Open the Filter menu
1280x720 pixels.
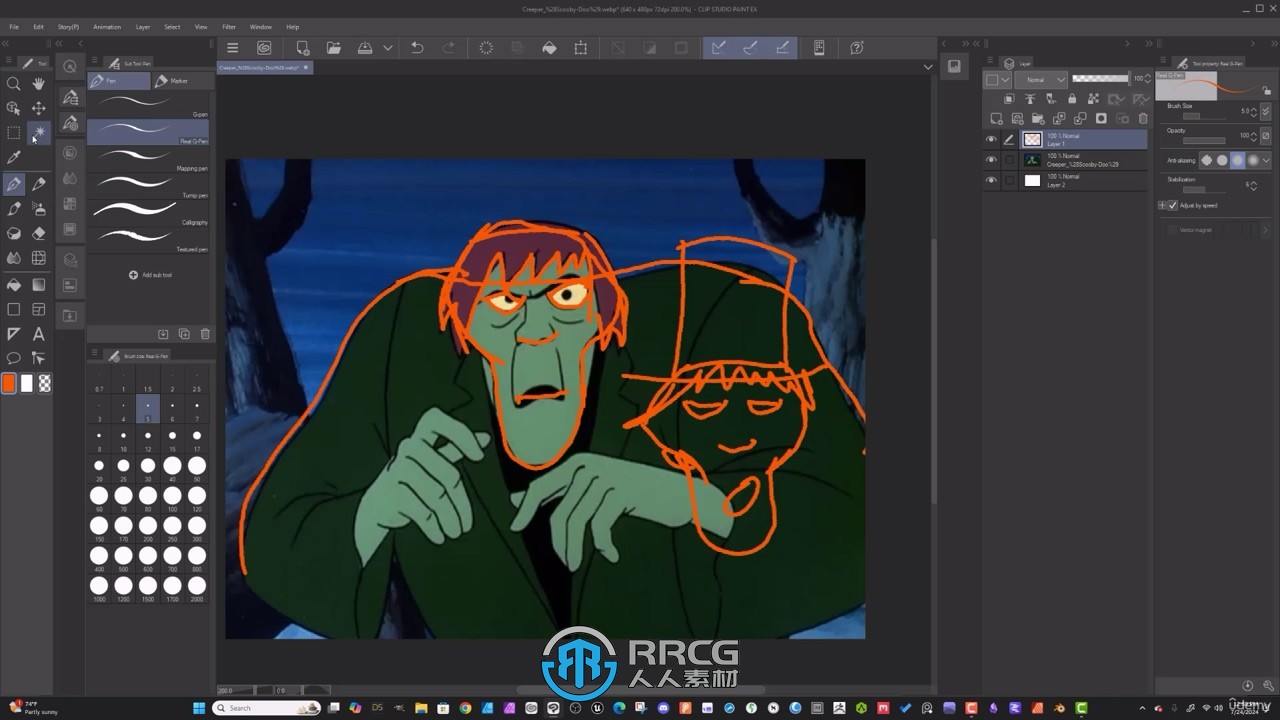[229, 27]
